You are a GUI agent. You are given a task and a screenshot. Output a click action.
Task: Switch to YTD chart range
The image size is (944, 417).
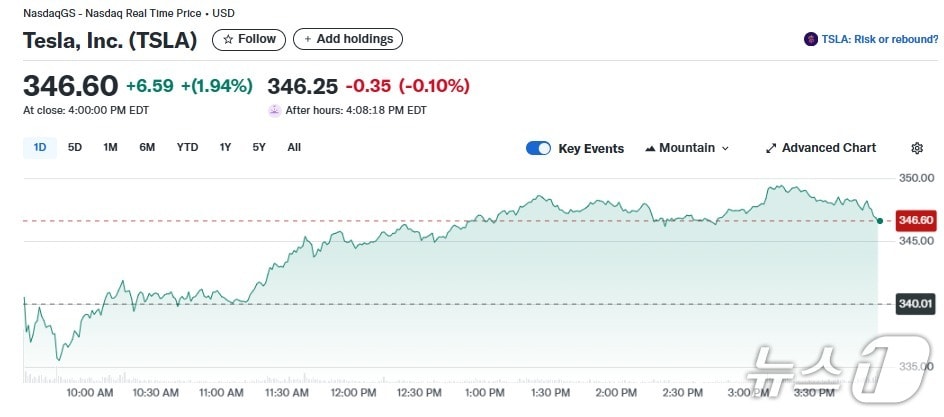(x=187, y=147)
